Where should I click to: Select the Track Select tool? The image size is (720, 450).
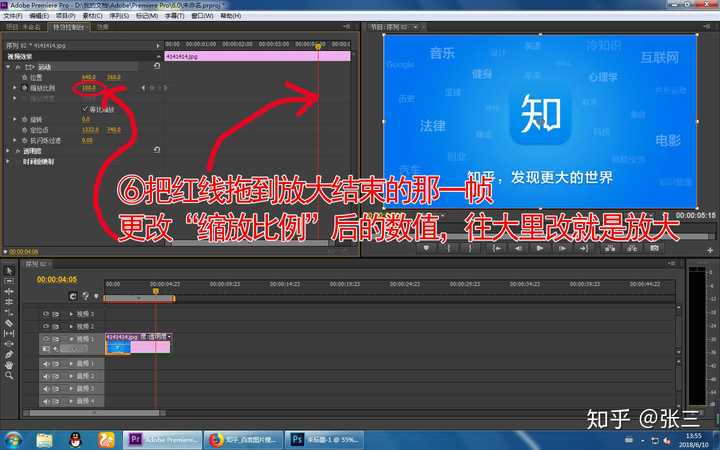click(9, 281)
